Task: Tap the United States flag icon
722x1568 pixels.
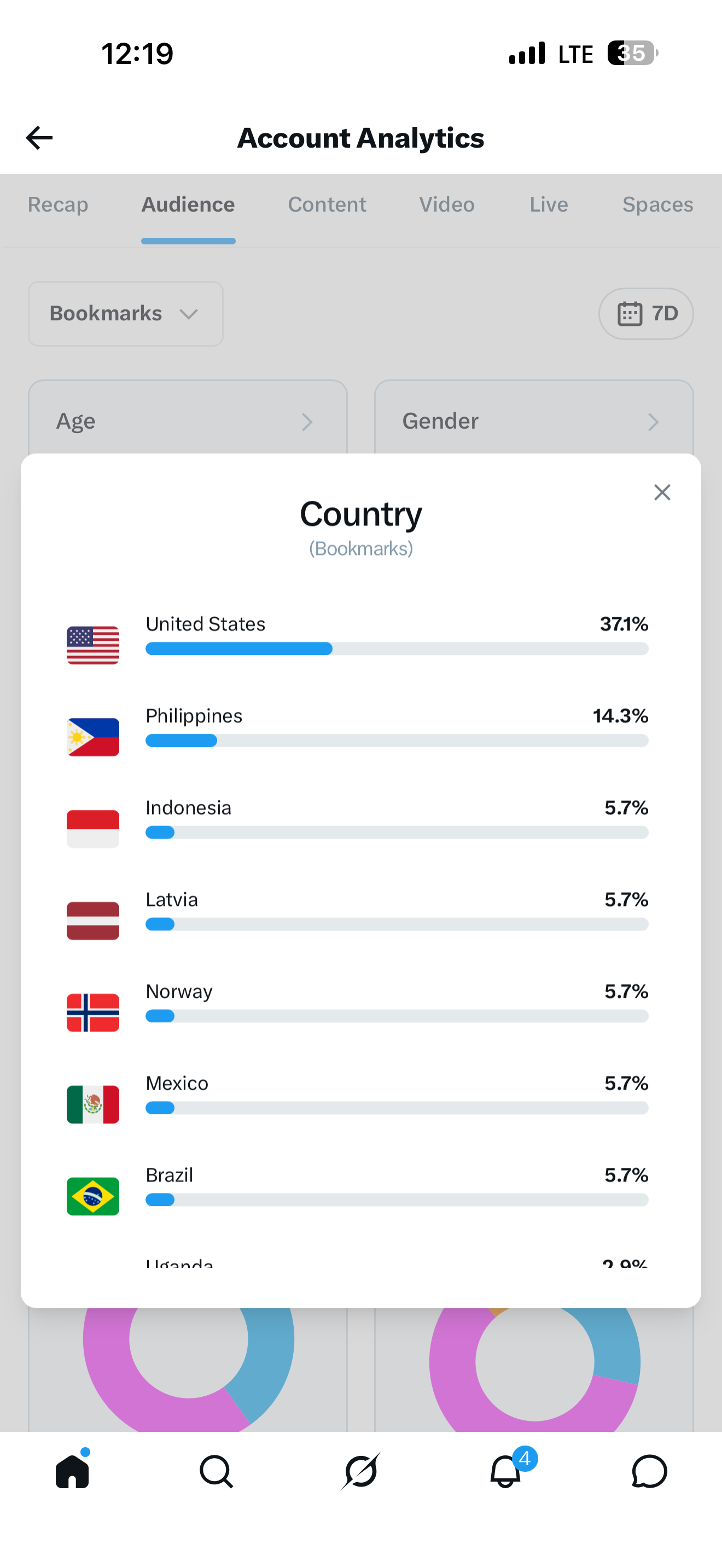Action: coord(92,645)
